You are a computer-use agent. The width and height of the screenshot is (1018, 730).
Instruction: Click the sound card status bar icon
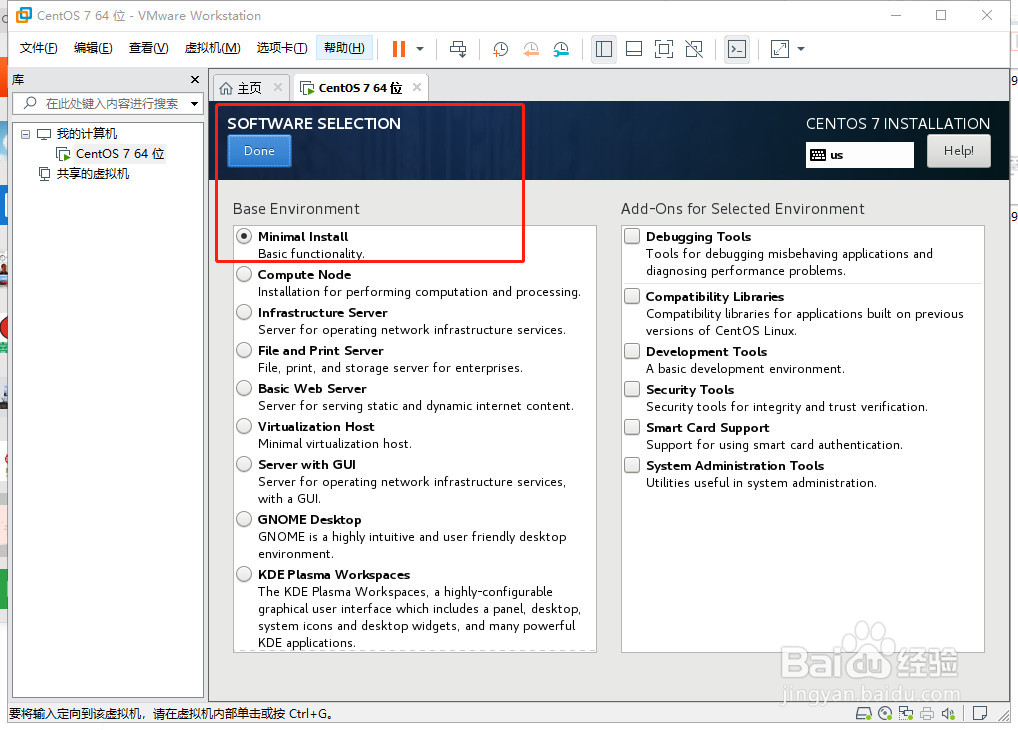[948, 714]
